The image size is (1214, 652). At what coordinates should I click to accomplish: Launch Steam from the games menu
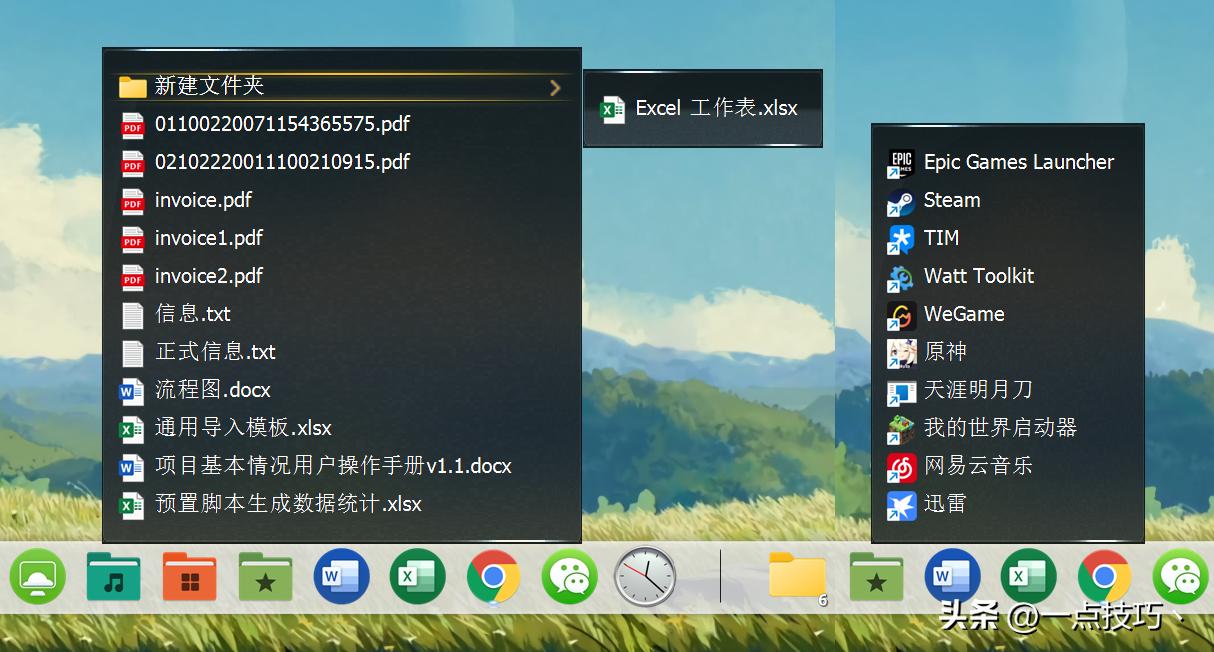click(951, 200)
